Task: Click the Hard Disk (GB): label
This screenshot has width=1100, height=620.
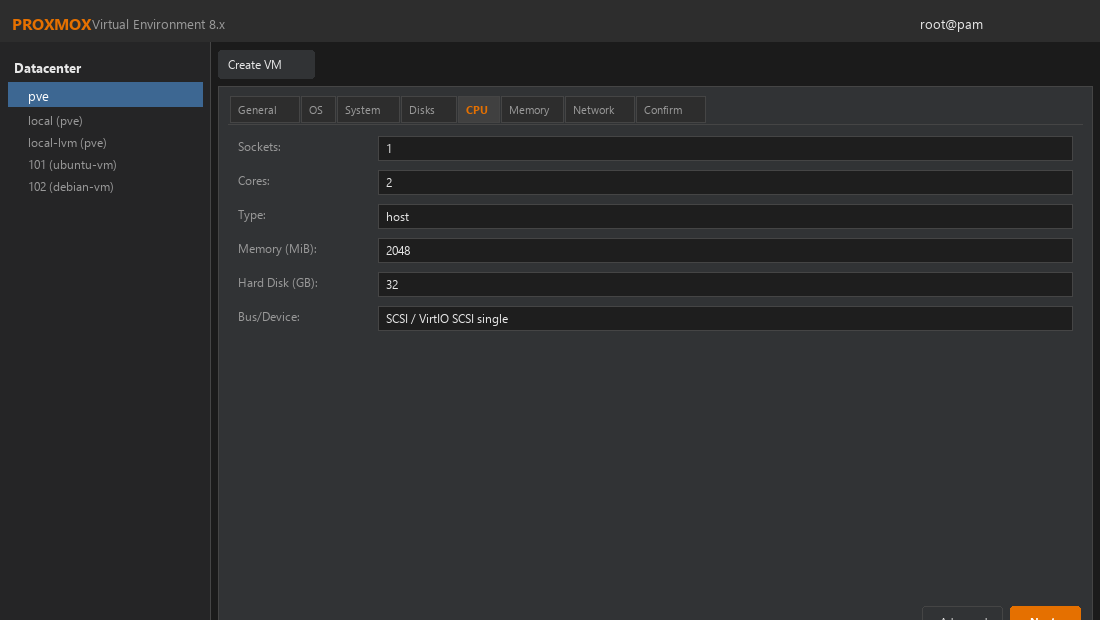Action: (278, 283)
